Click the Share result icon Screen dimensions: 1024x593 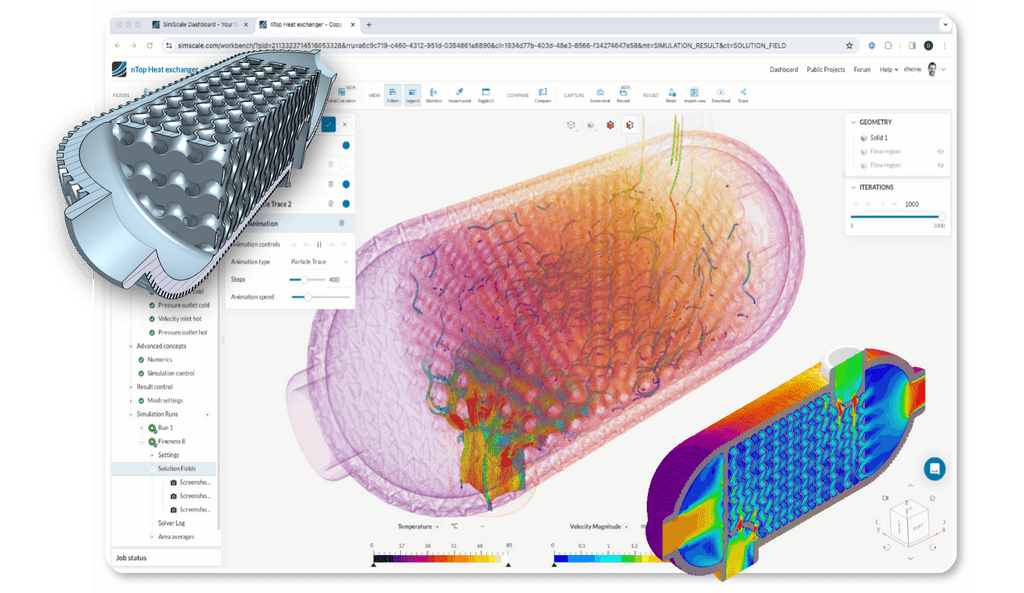(743, 94)
